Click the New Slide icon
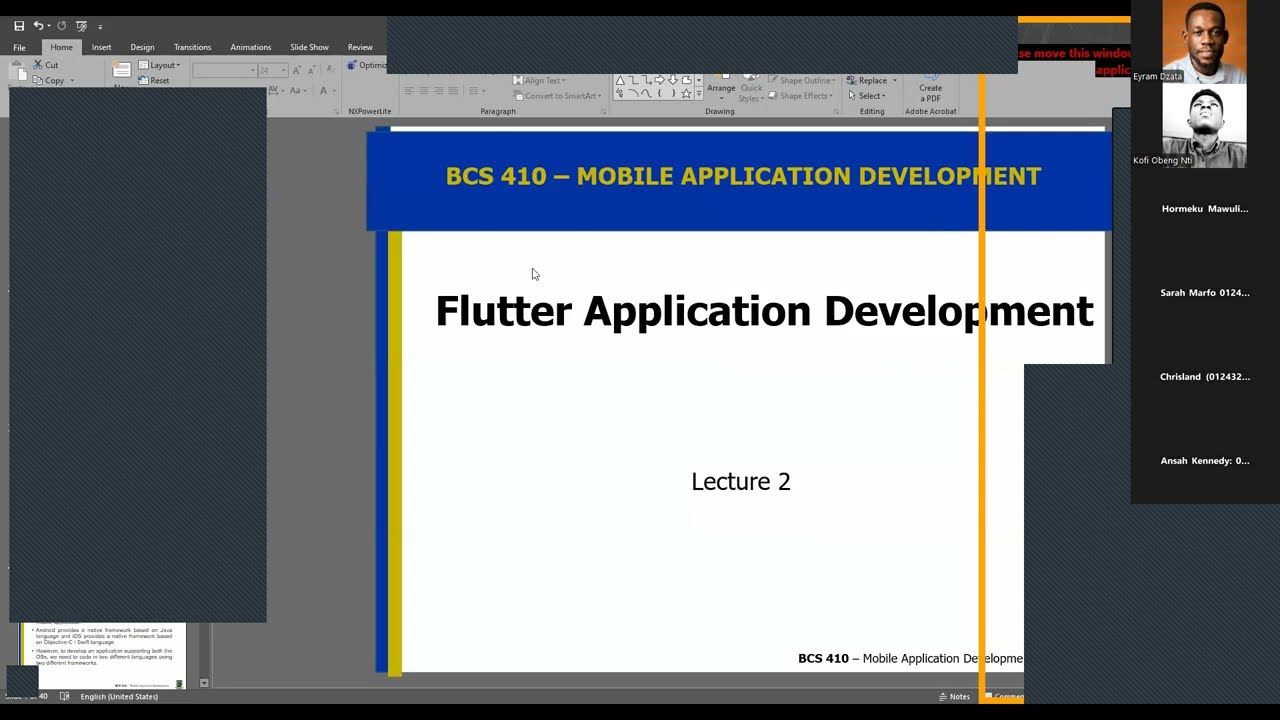The width and height of the screenshot is (1280, 720). tap(122, 69)
